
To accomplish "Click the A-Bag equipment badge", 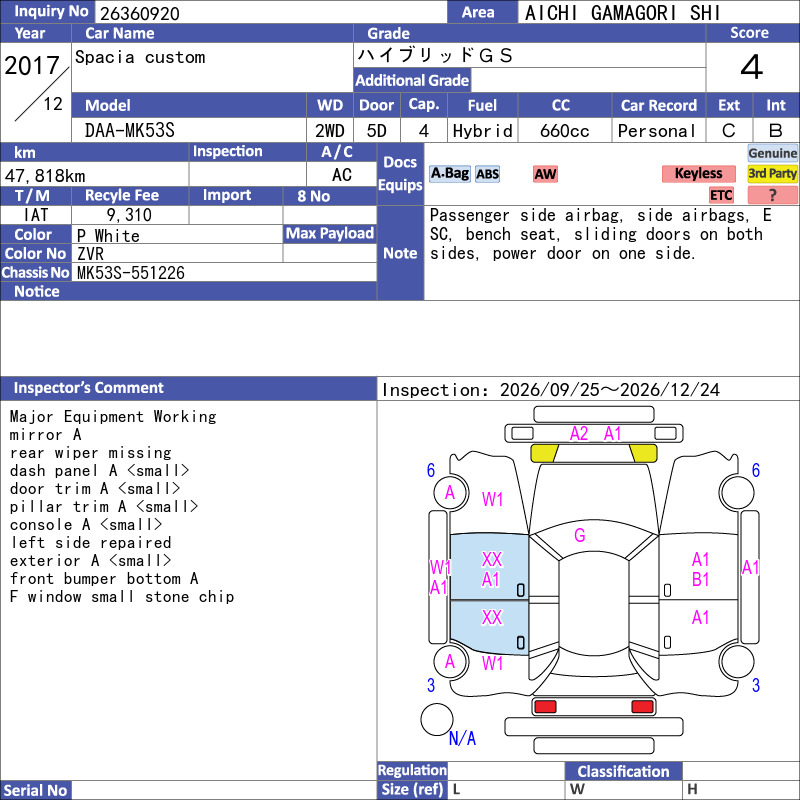I will click(449, 174).
